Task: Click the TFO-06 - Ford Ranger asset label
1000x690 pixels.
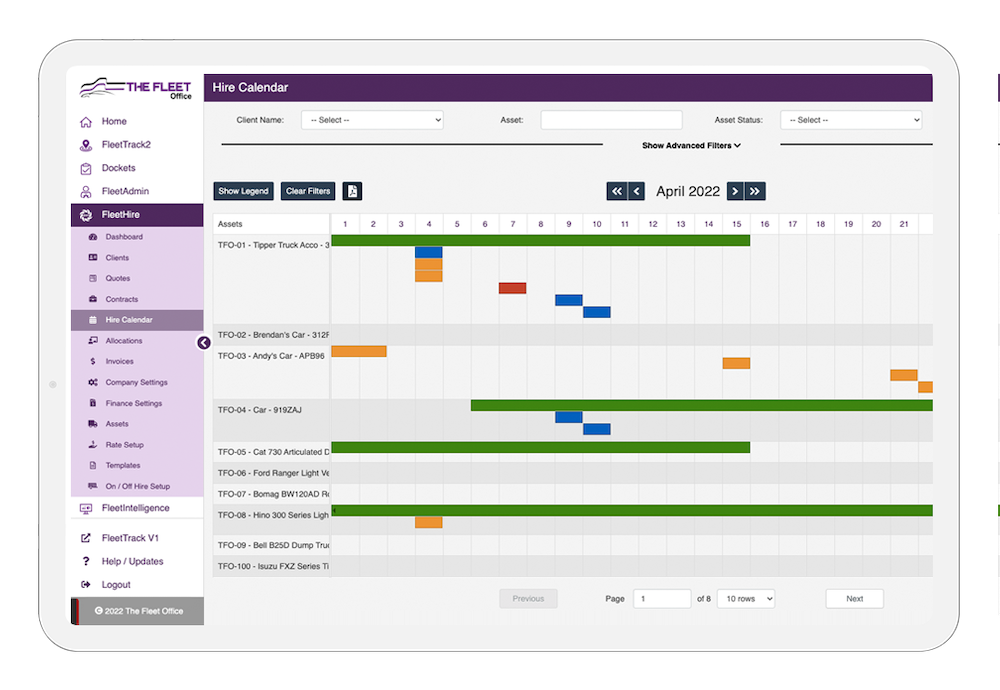Action: pos(273,473)
